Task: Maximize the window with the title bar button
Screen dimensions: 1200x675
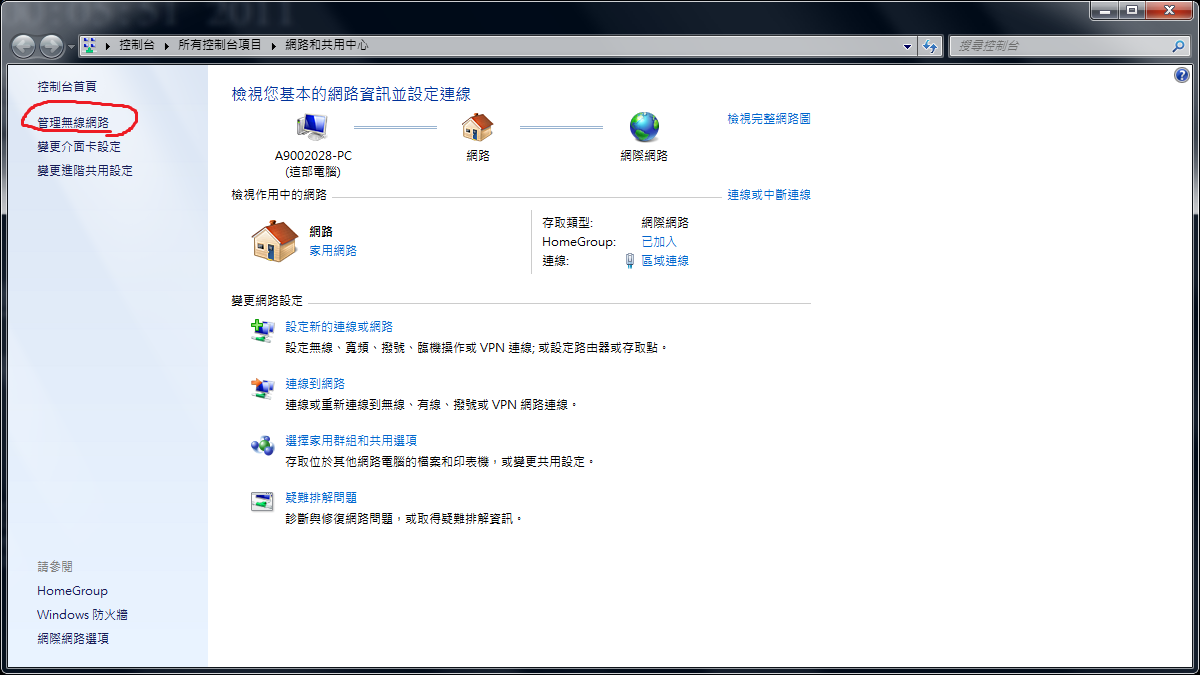Action: (x=1133, y=11)
